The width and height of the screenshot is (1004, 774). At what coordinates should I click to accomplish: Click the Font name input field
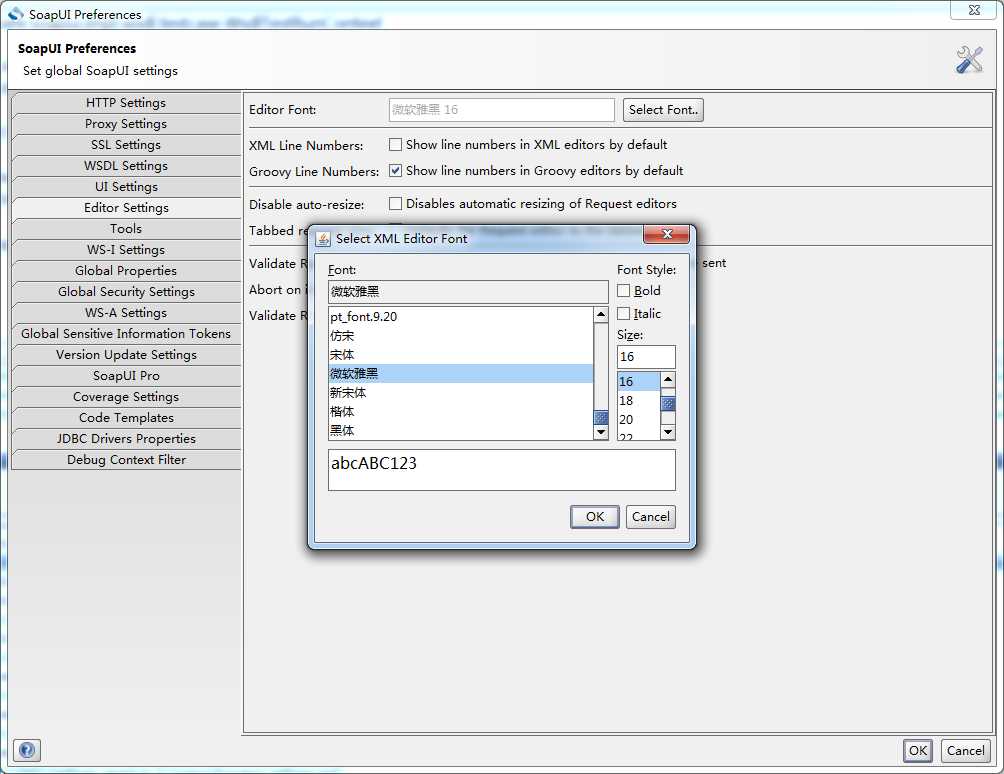click(x=468, y=292)
